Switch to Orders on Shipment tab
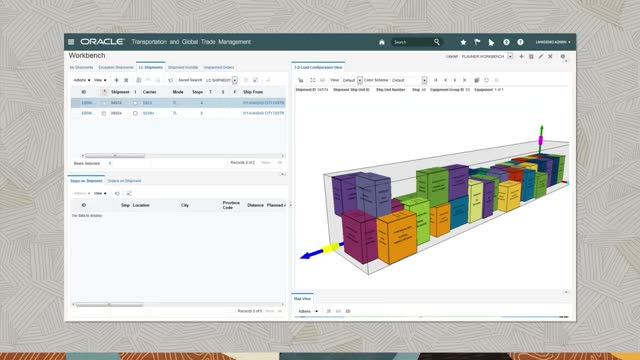This screenshot has width=640, height=360. pyautogui.click(x=124, y=181)
